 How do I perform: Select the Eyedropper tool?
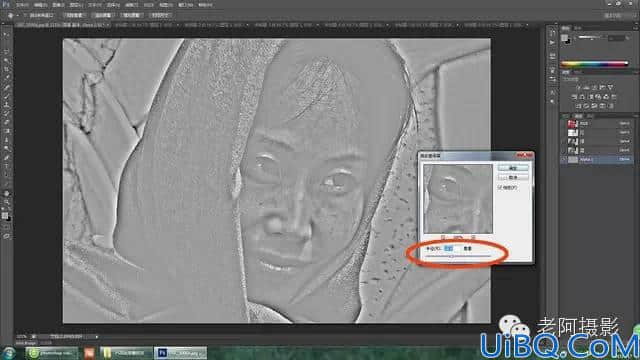(x=7, y=78)
